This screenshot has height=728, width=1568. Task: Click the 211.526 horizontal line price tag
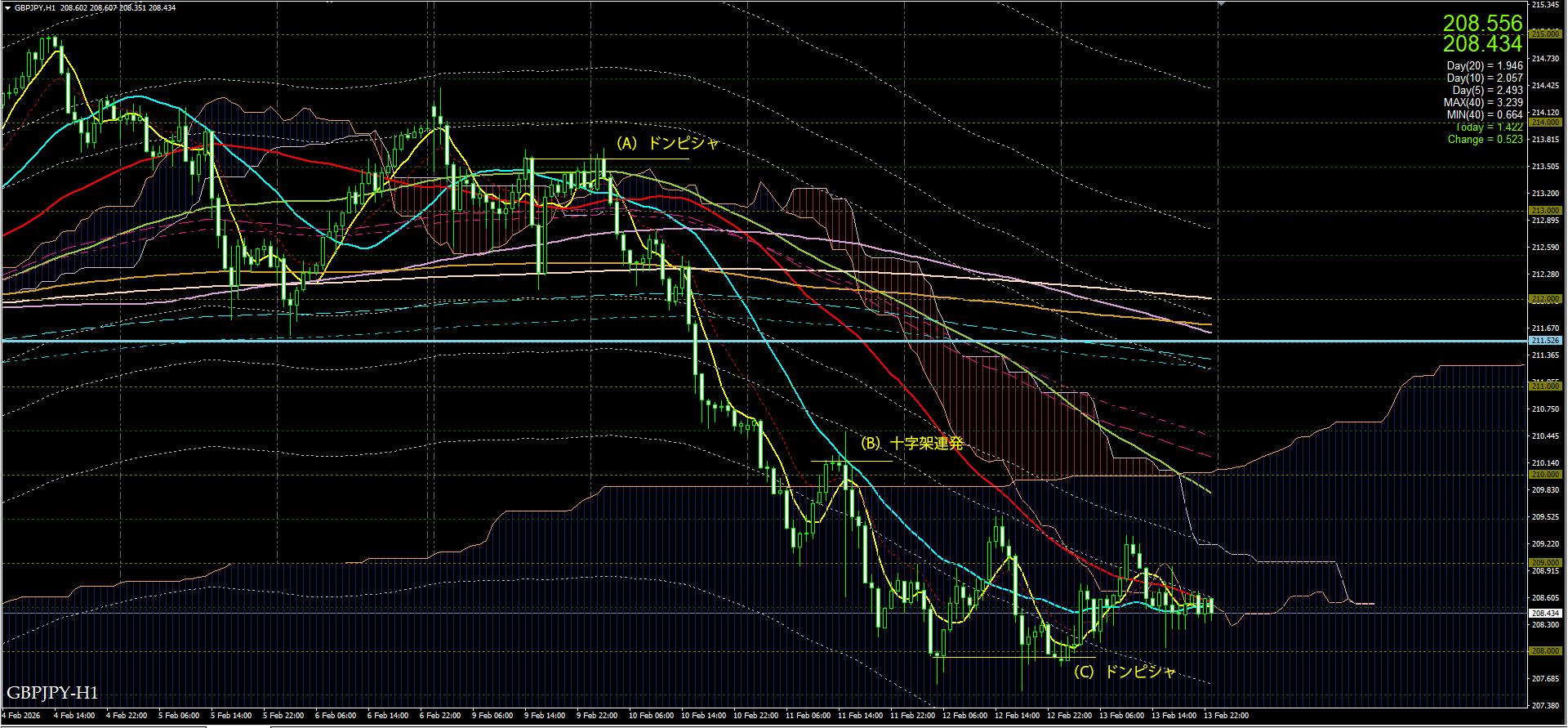click(x=1545, y=340)
